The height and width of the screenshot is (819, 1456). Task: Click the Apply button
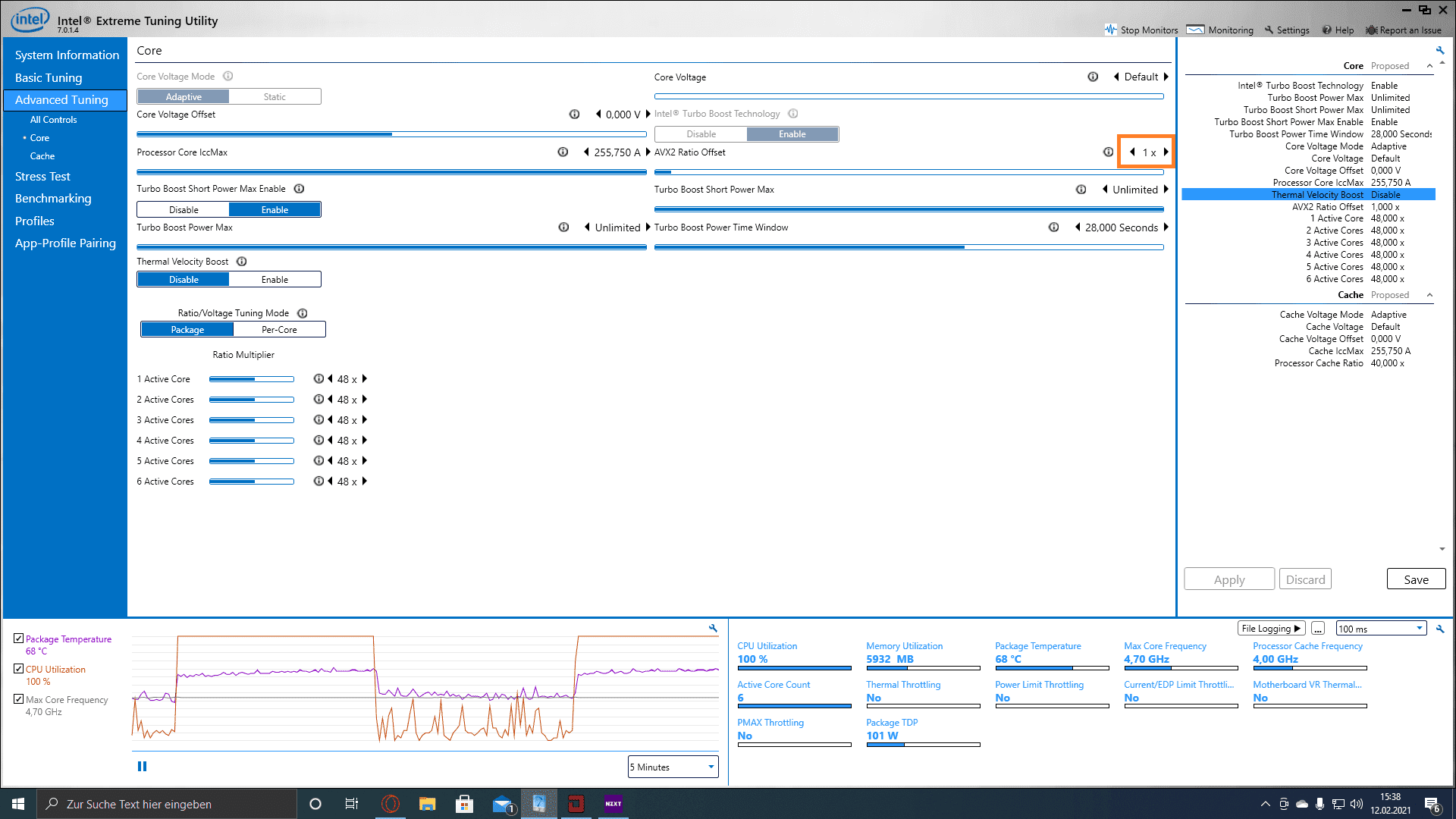(x=1229, y=579)
